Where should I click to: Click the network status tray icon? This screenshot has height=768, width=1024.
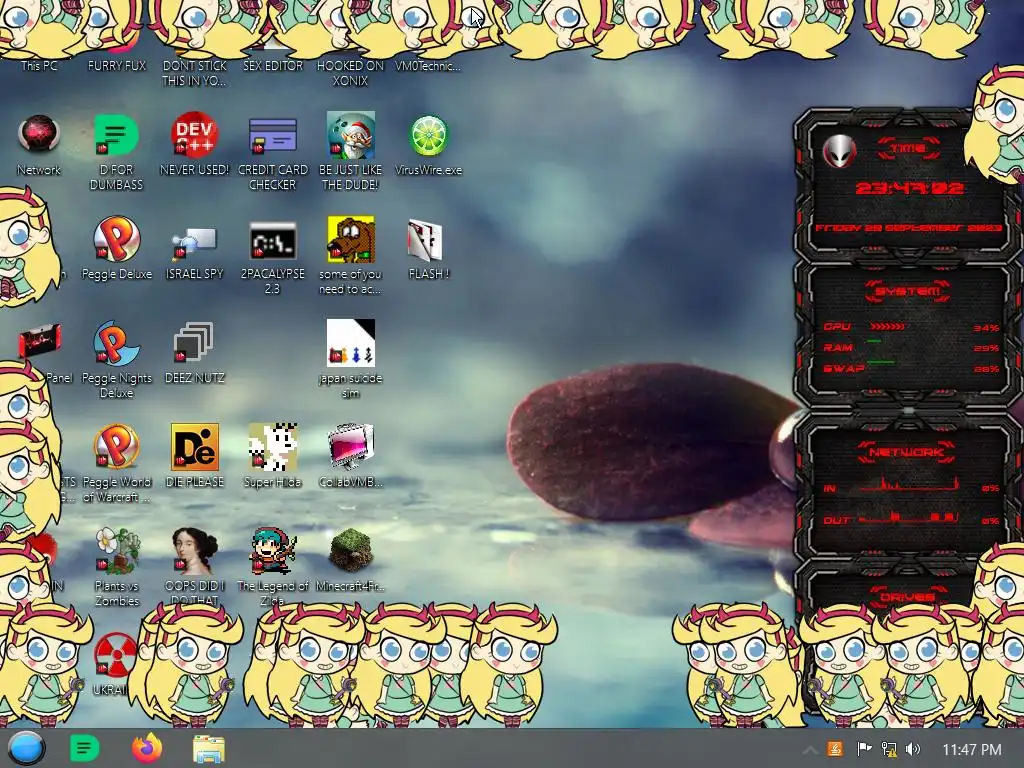[x=889, y=749]
